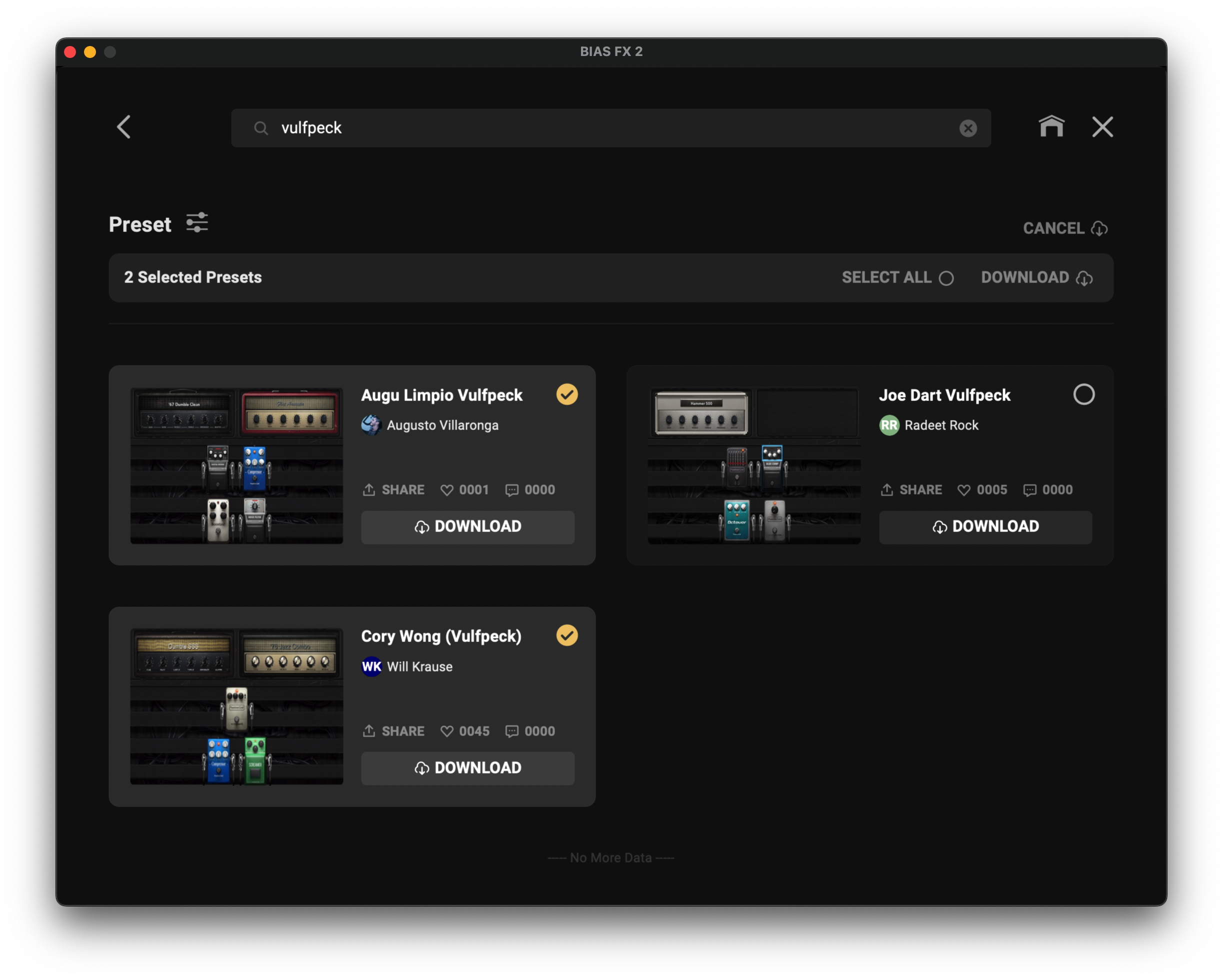Open the Preset filter sliders icon
This screenshot has width=1223, height=980.
197,223
